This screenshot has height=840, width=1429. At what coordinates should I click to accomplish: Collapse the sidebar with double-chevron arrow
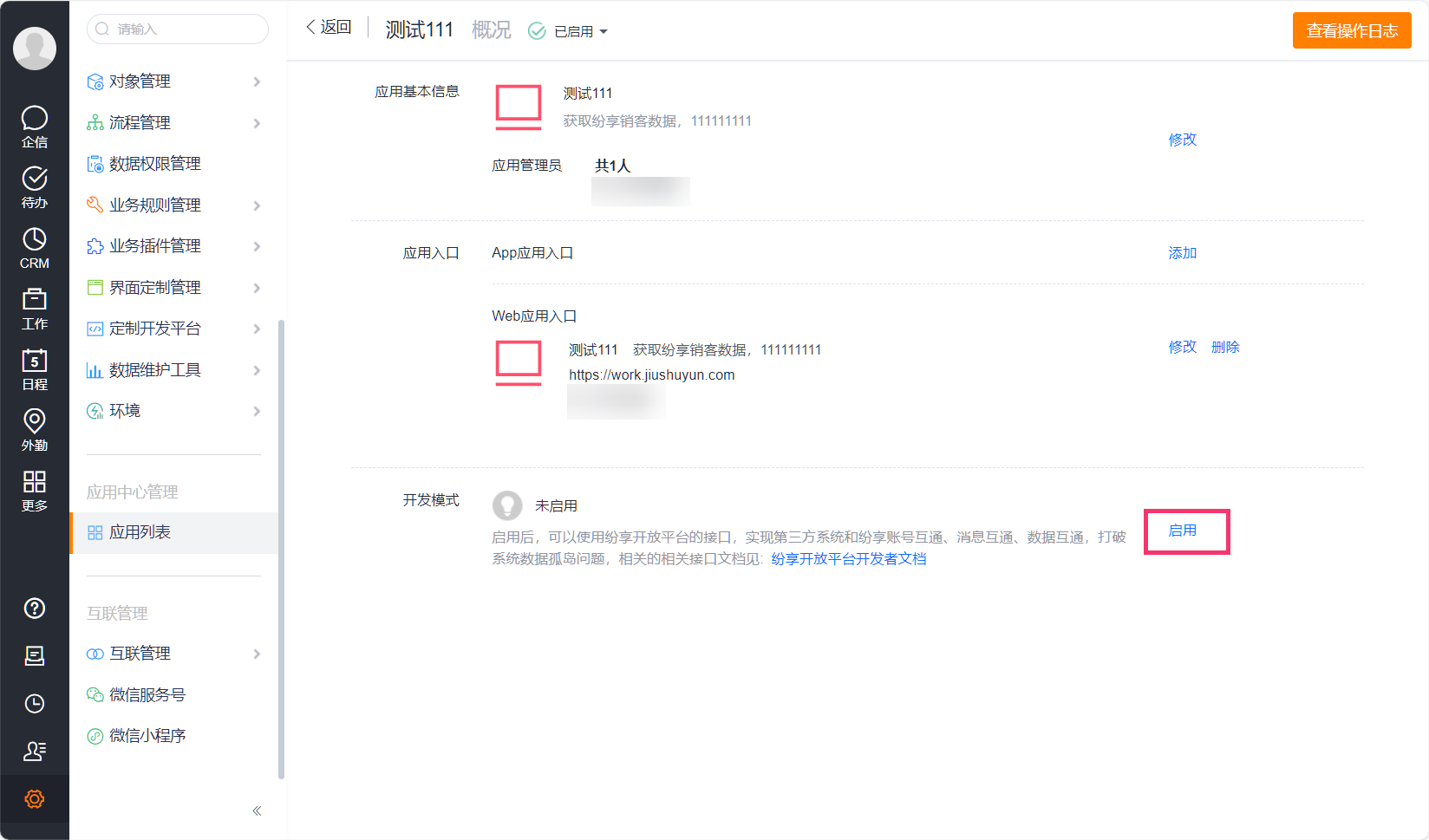click(257, 811)
